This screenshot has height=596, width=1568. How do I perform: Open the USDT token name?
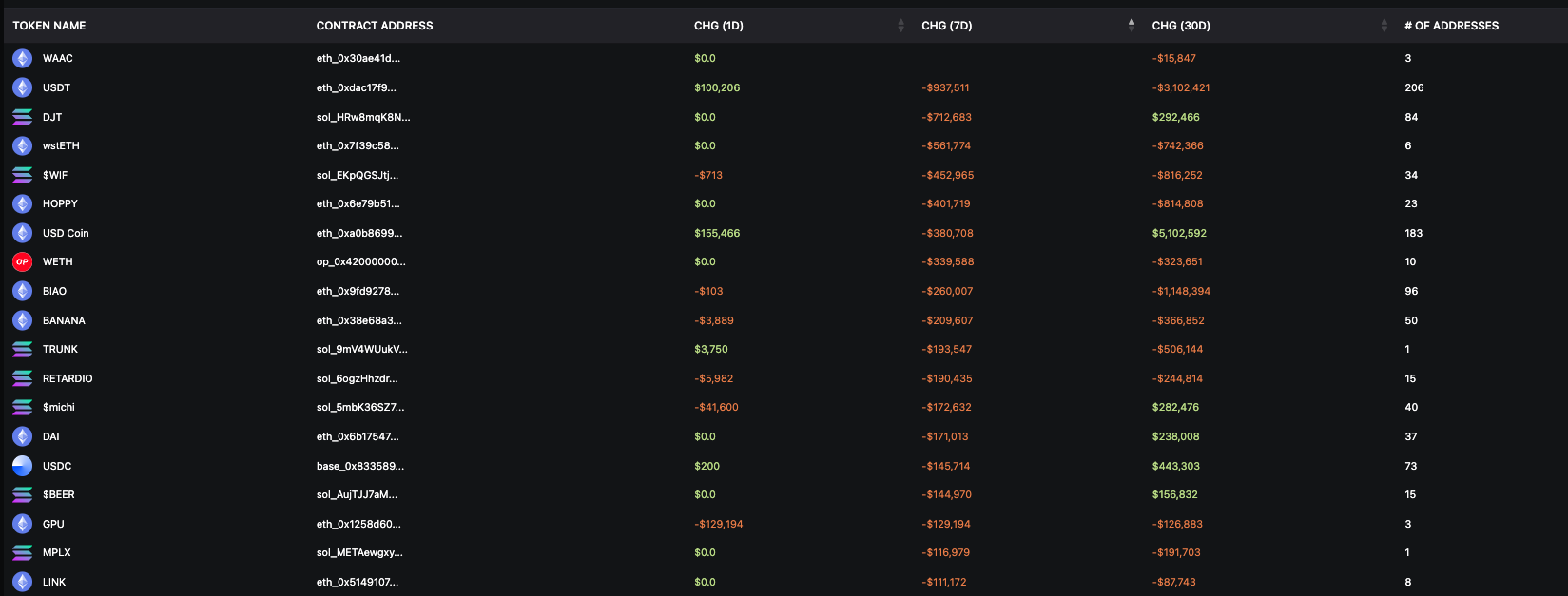click(x=56, y=87)
